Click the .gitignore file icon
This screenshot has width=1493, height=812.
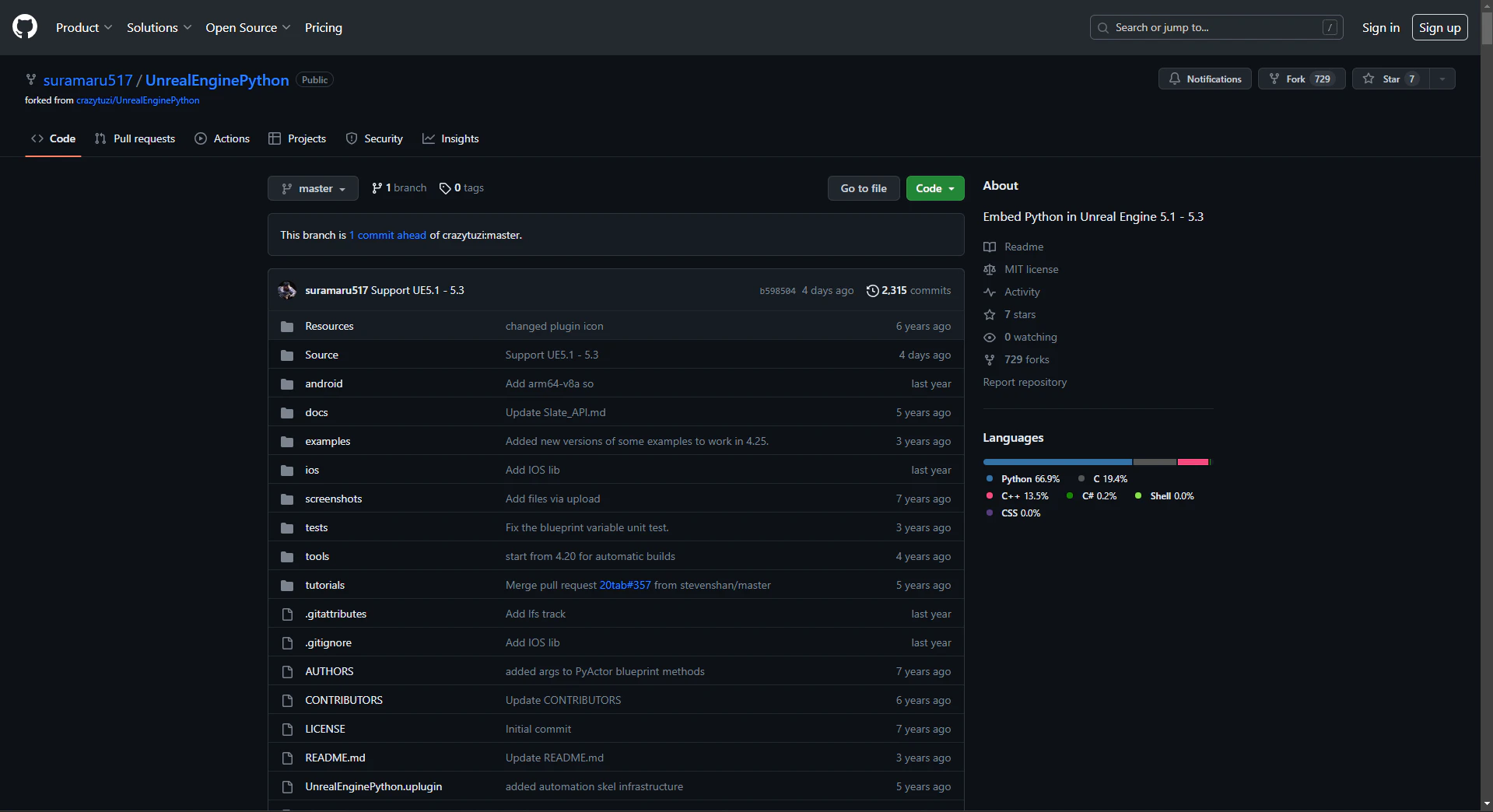click(x=287, y=643)
